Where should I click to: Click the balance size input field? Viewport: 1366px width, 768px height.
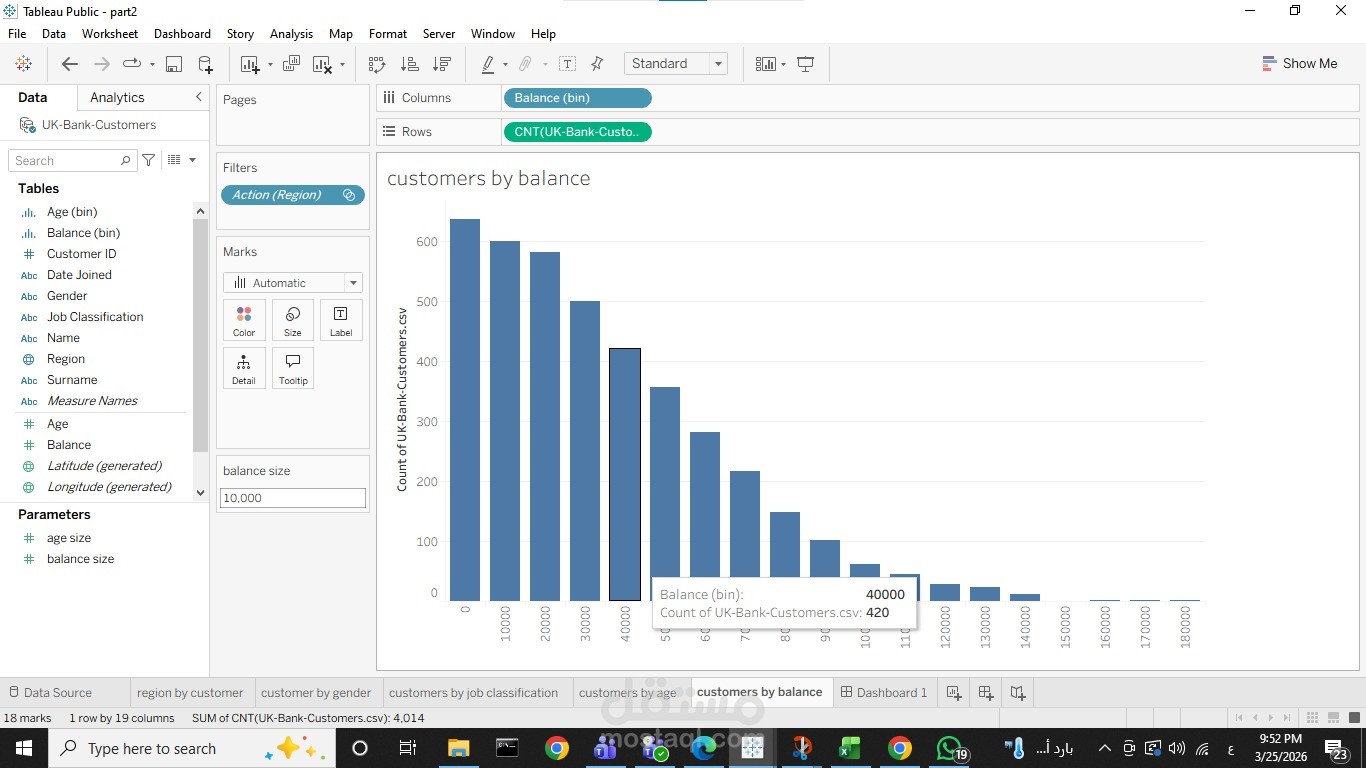click(293, 498)
